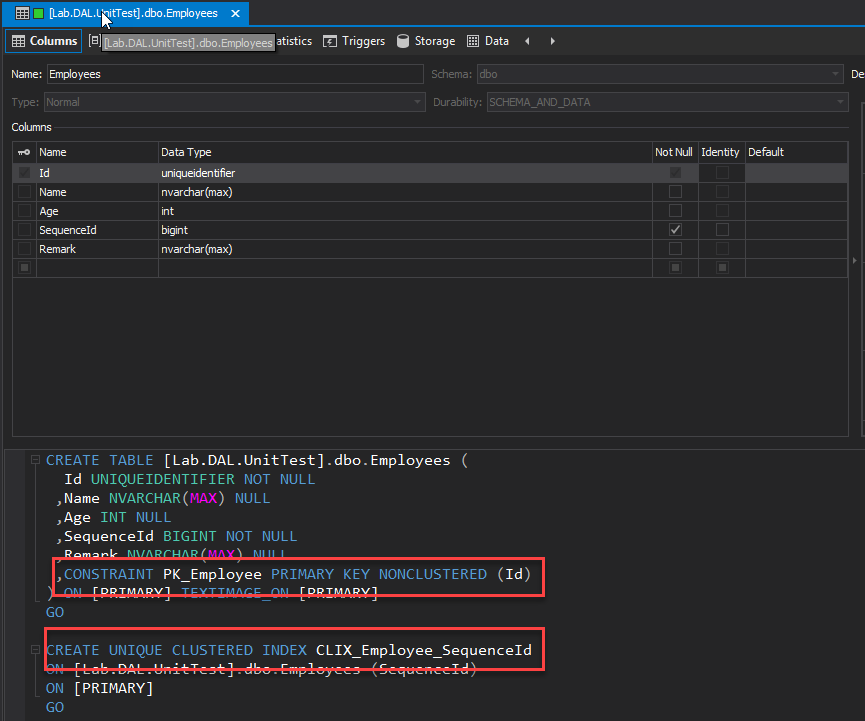Collapse the CREATE TABLE code block
This screenshot has height=721, width=865.
click(35, 460)
